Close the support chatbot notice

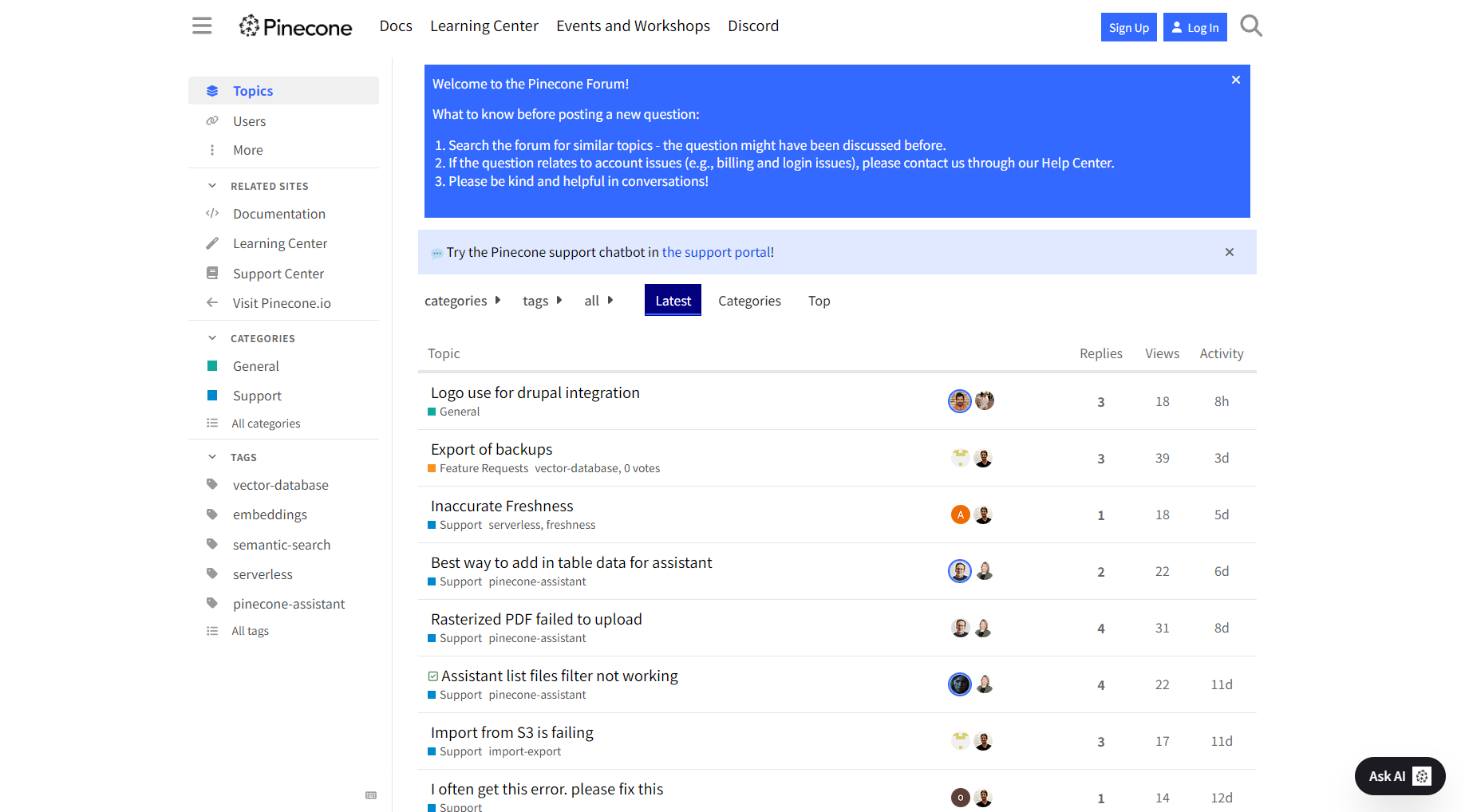[1229, 252]
